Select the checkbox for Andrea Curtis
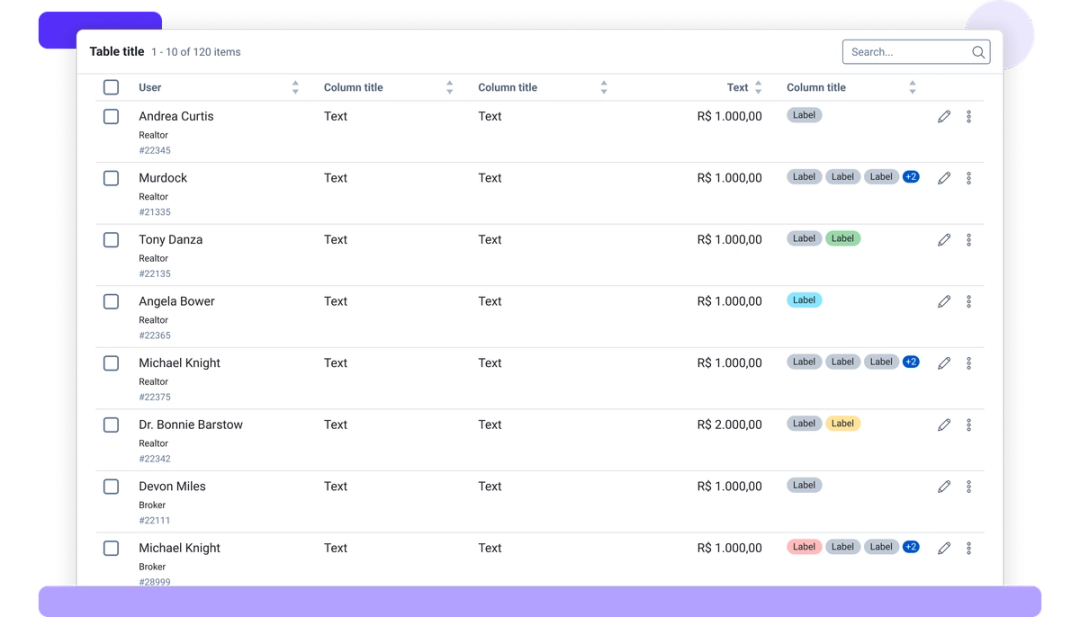This screenshot has width=1080, height=617. [111, 116]
